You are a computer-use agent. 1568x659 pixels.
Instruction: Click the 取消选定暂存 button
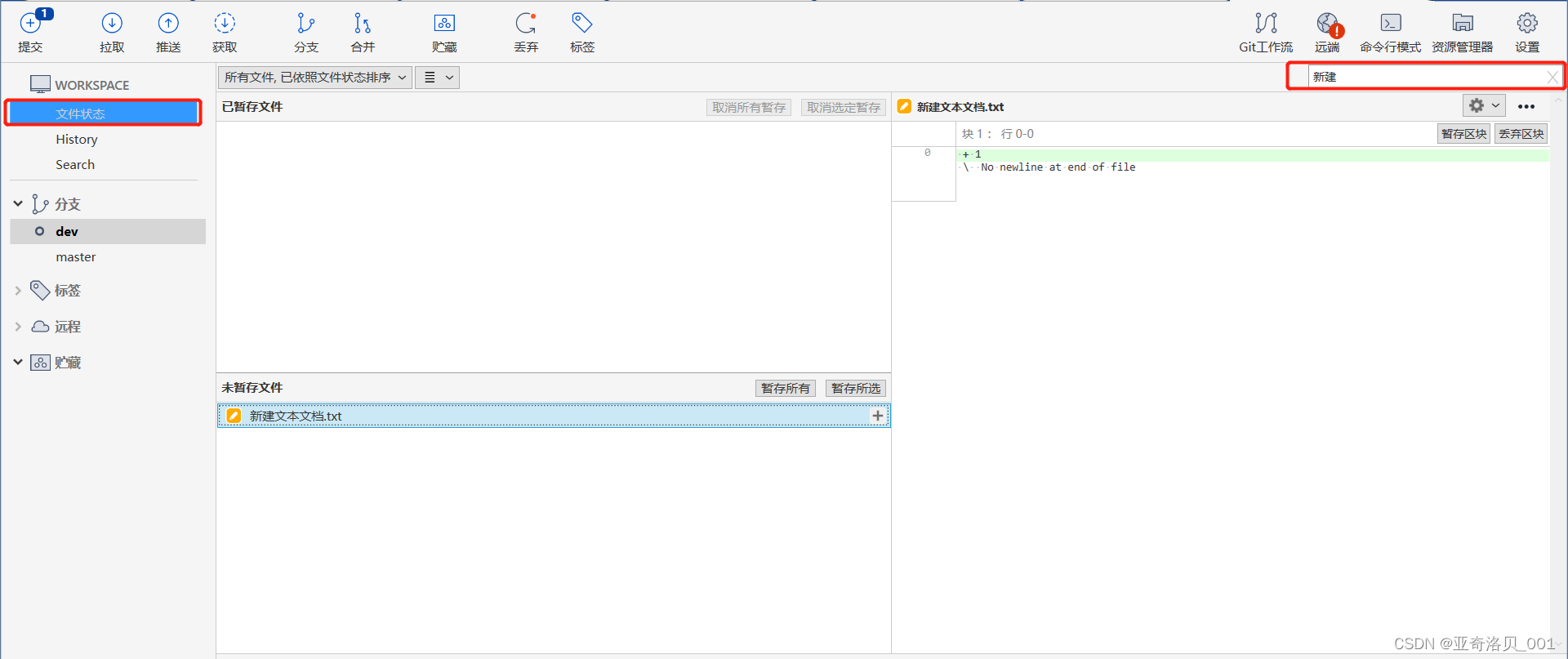click(x=844, y=107)
